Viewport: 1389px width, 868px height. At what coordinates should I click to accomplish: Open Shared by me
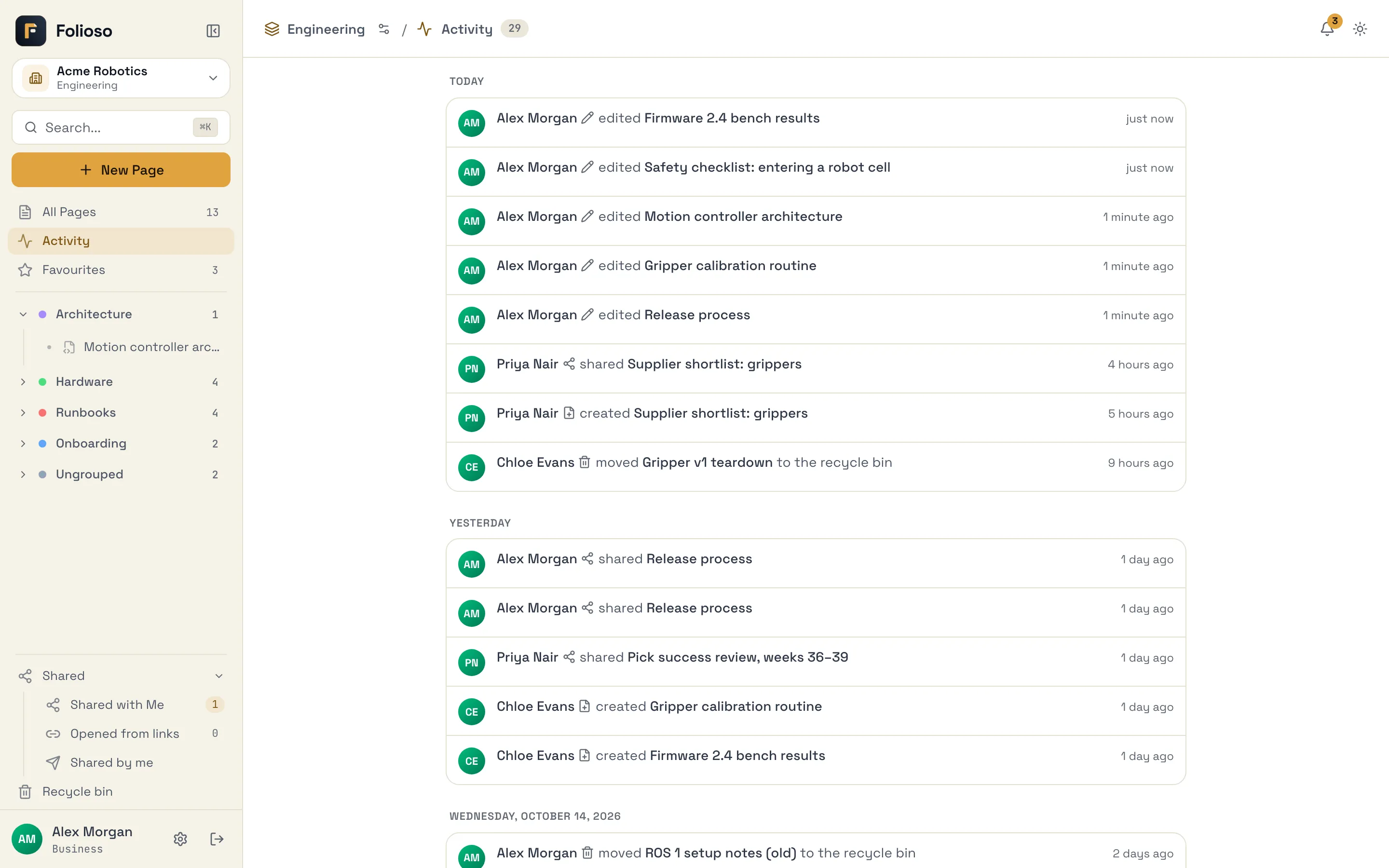tap(134, 762)
